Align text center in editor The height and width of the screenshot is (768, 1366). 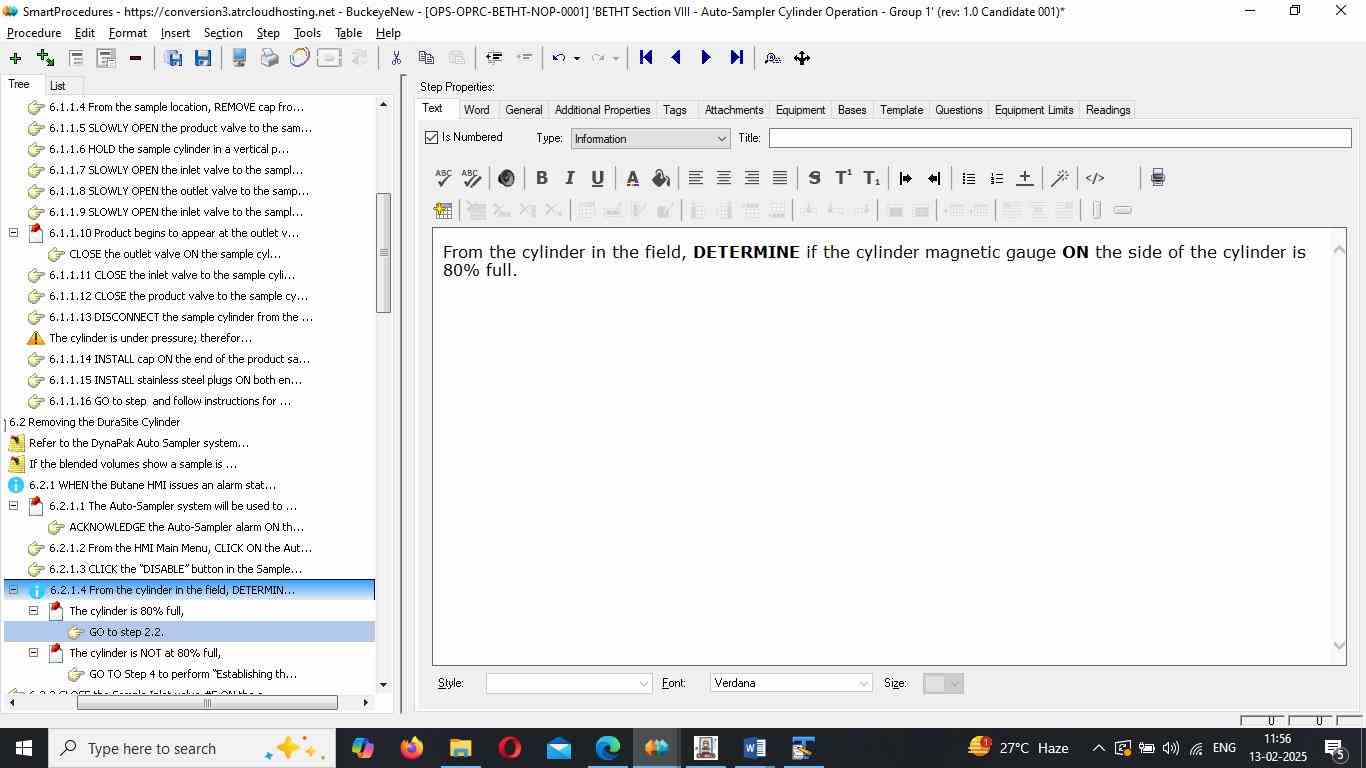tap(723, 178)
